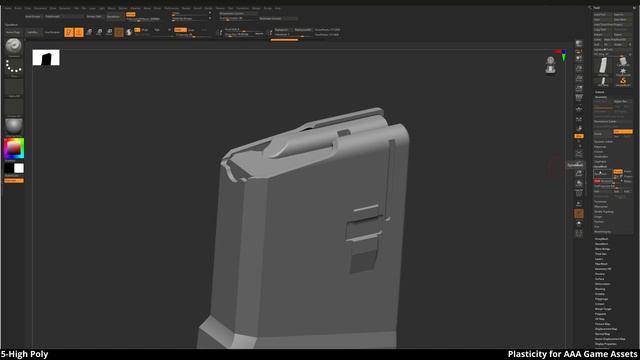640x360 pixels.
Task: Select the current magazine tool thumbnail
Action: (603, 65)
